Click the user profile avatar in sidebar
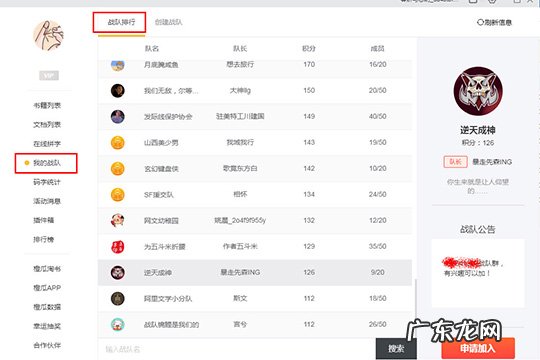Viewport: 540px width, 360px height. tap(49, 36)
